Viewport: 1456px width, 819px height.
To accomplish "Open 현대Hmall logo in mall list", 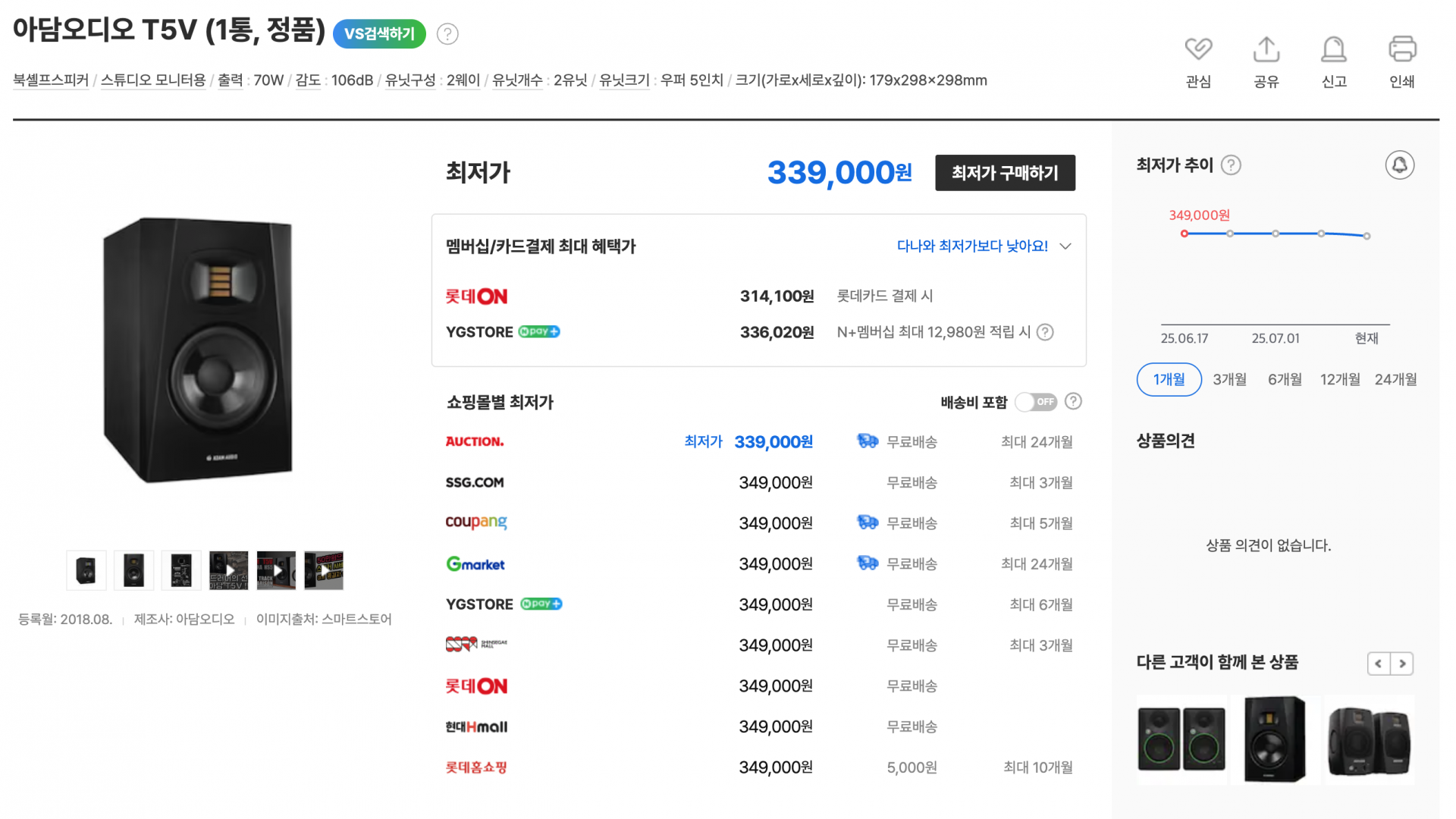I will point(476,726).
